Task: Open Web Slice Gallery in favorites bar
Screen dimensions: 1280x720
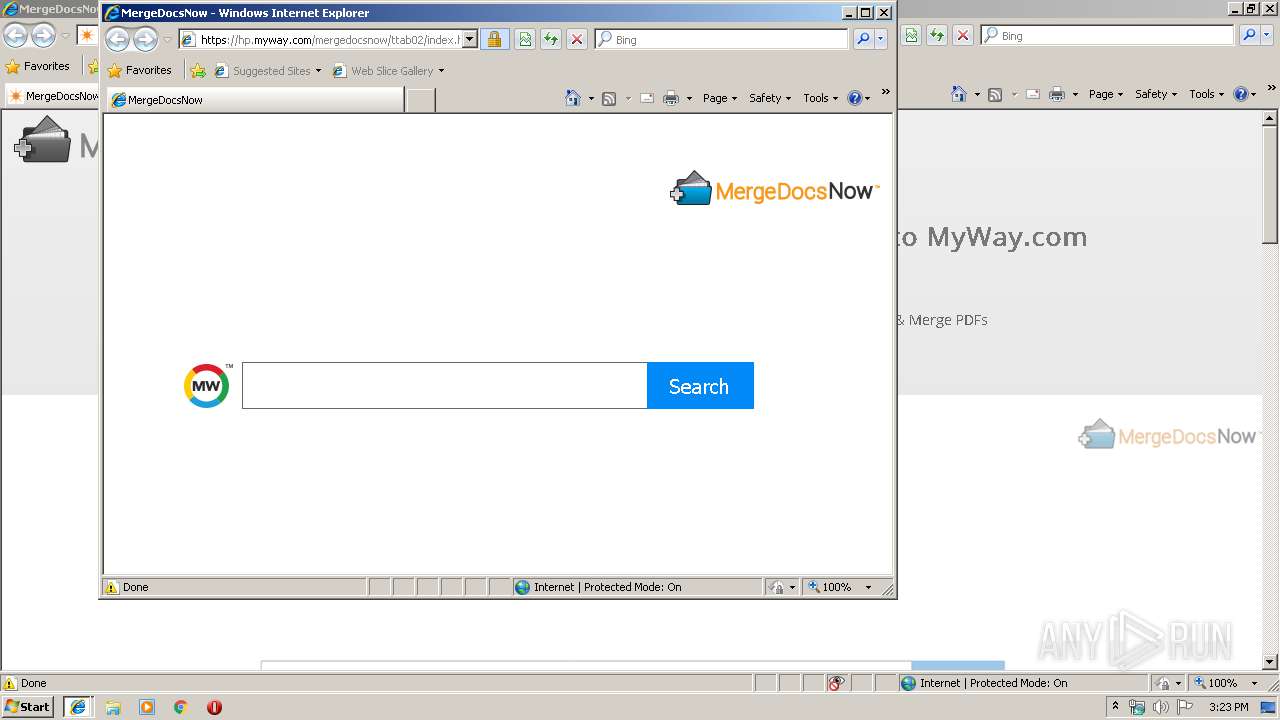Action: pos(387,70)
